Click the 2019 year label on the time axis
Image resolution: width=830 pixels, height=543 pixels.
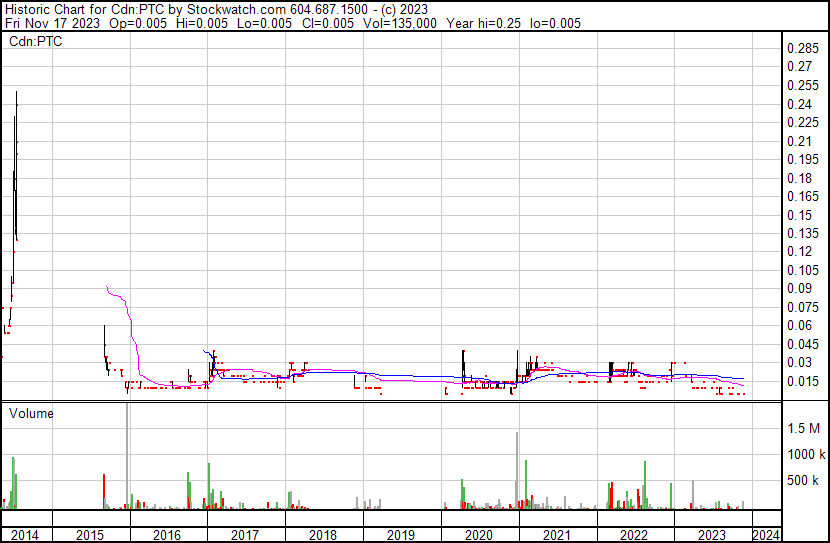click(401, 535)
